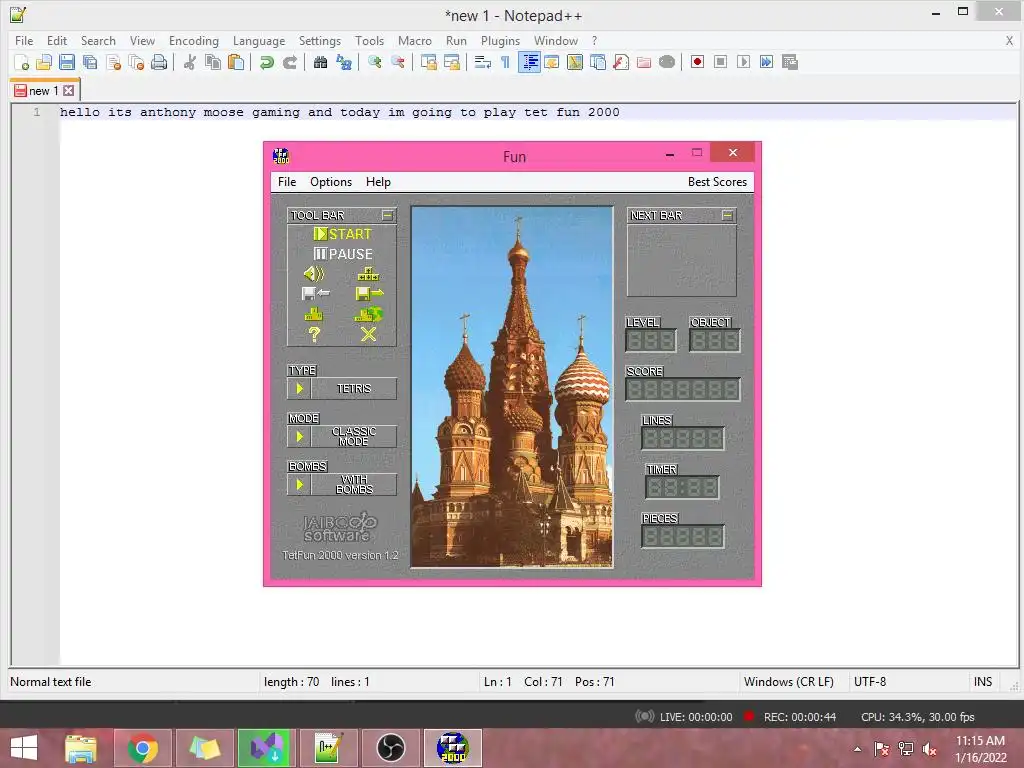Image resolution: width=1024 pixels, height=768 pixels.
Task: Open the Help menu in Fun window
Action: coord(378,182)
